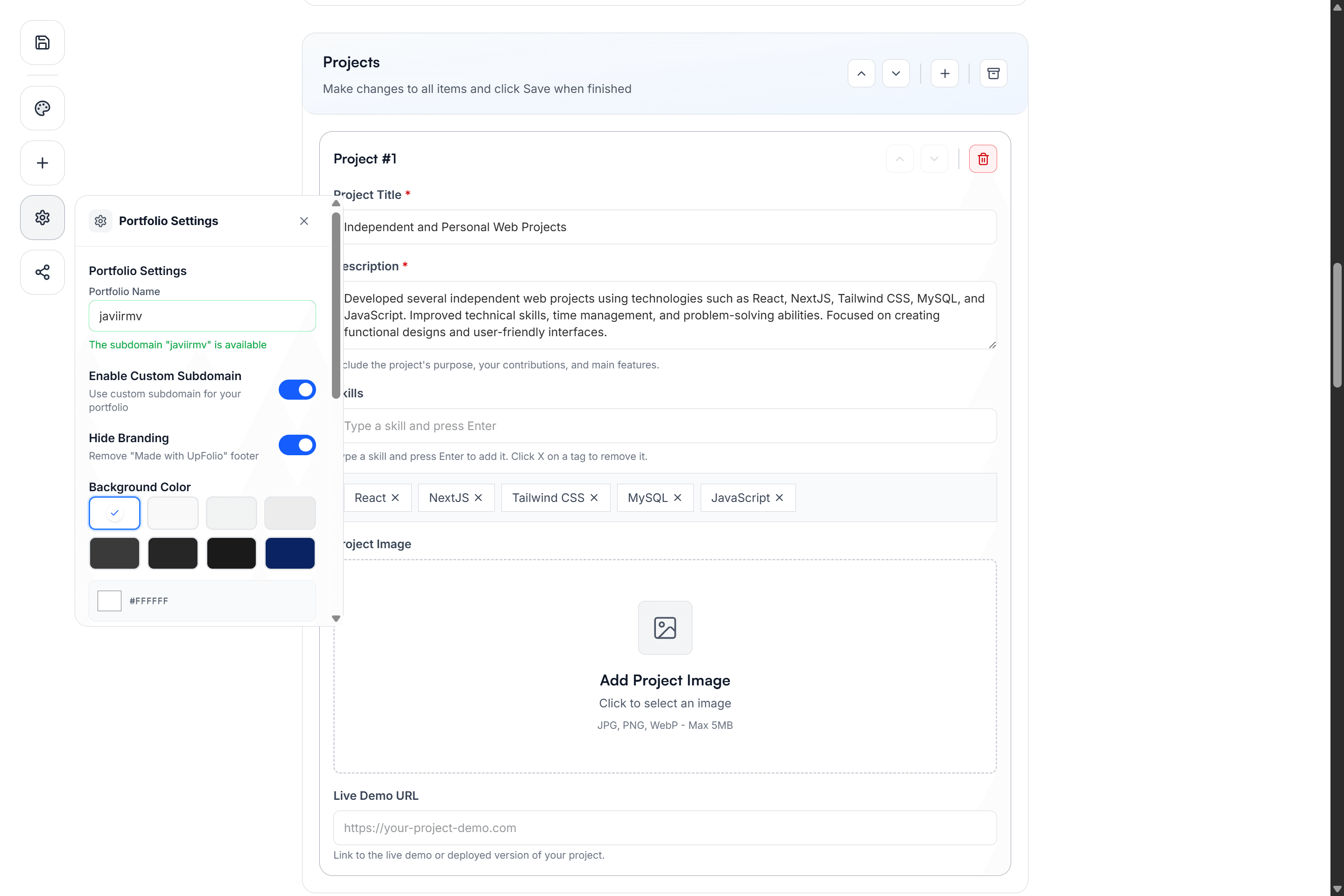Open settings via the gear icon in sidebar

[x=42, y=217]
